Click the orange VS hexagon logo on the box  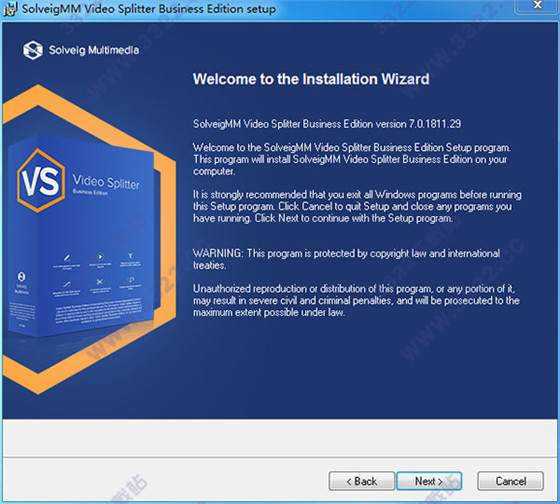[41, 181]
